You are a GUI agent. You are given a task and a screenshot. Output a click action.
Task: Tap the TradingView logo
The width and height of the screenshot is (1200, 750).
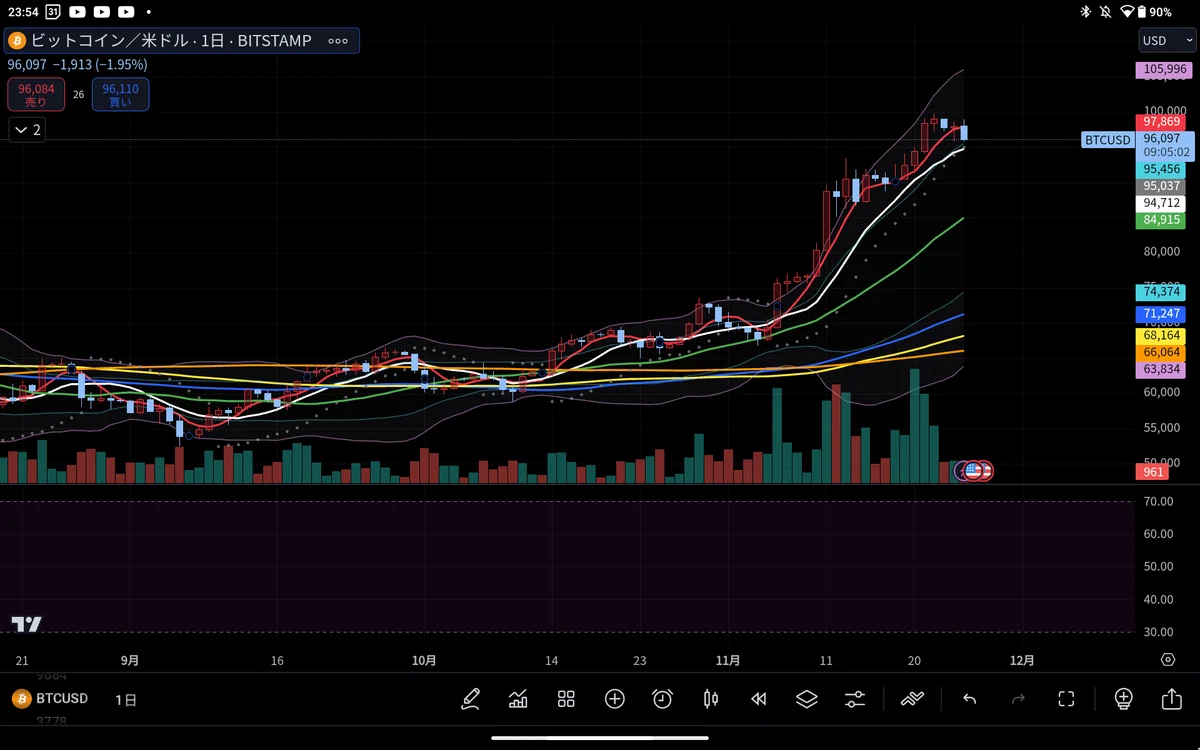(x=27, y=624)
